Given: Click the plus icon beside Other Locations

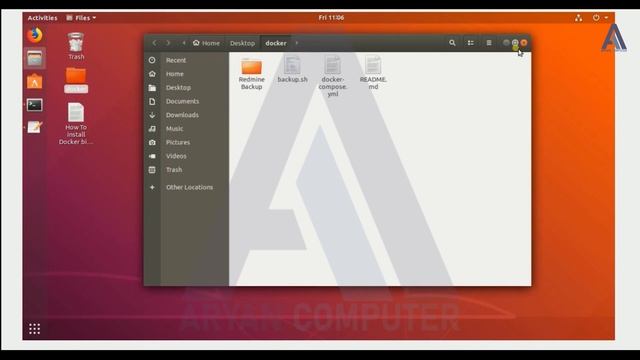Looking at the screenshot, I should [x=152, y=187].
